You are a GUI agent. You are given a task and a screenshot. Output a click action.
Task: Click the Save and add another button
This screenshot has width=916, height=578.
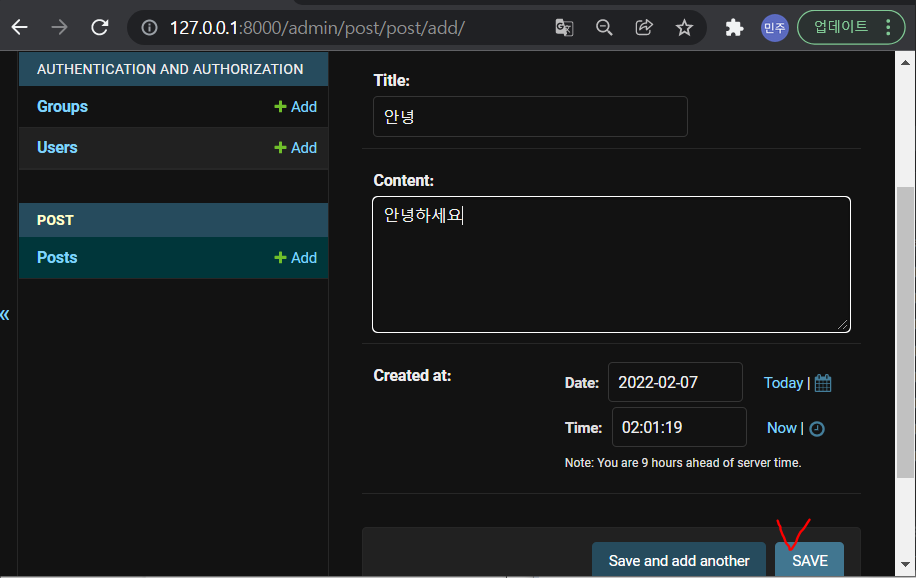tap(679, 560)
